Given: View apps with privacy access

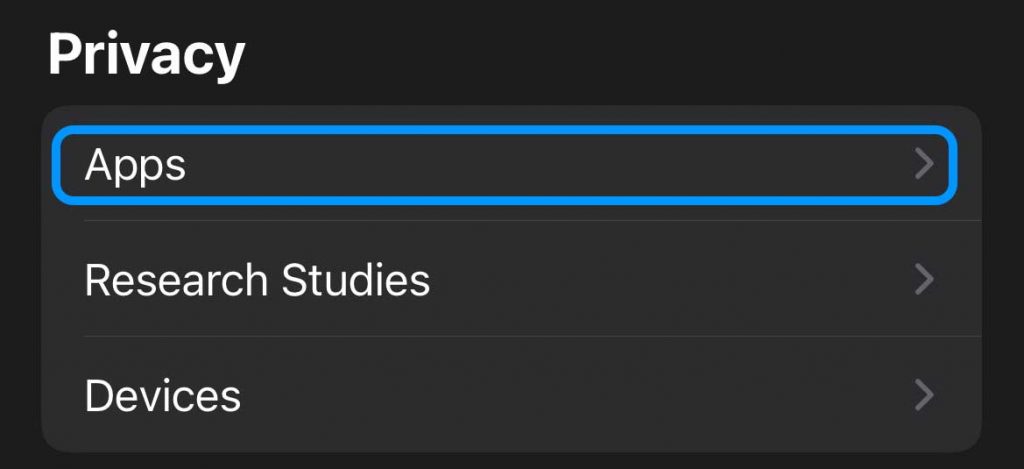Looking at the screenshot, I should click(x=505, y=164).
